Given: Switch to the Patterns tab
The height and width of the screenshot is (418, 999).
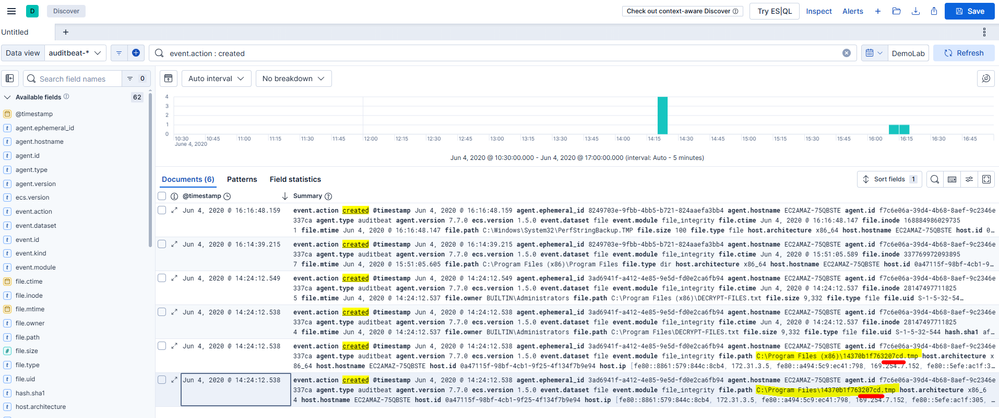Looking at the screenshot, I should pos(242,180).
